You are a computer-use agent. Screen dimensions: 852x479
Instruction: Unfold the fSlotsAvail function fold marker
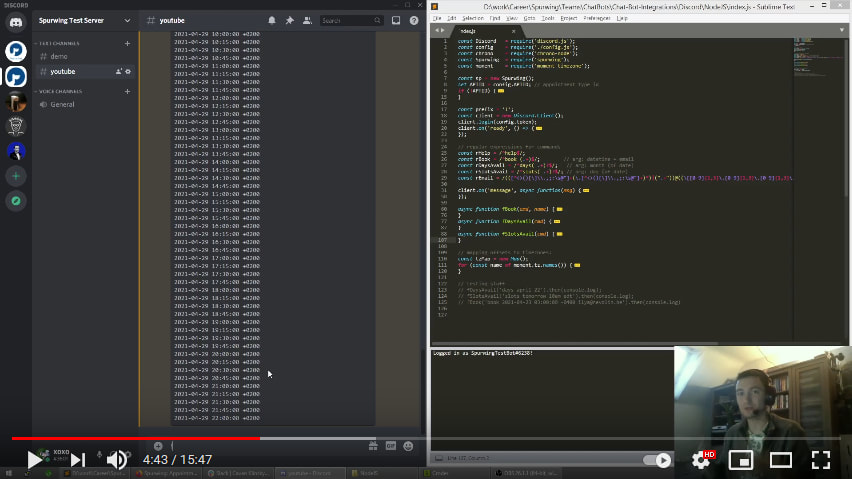click(560, 234)
